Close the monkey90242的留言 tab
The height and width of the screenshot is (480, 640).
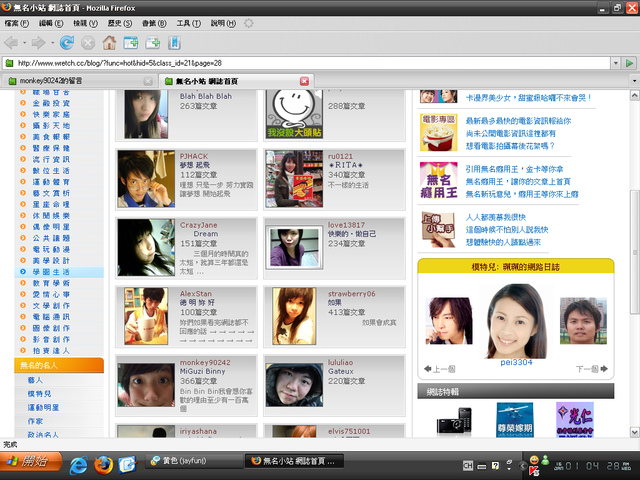click(148, 81)
